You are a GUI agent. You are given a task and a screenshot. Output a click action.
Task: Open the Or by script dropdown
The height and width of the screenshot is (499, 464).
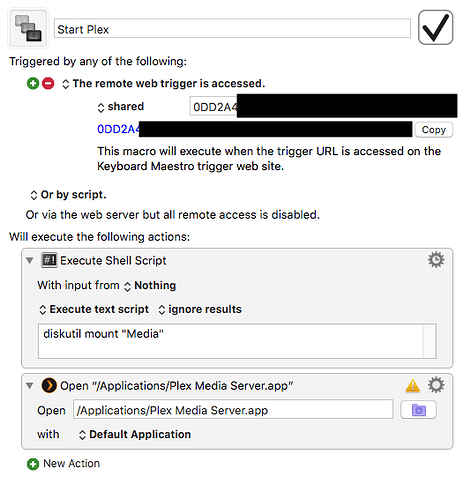pyautogui.click(x=68, y=195)
